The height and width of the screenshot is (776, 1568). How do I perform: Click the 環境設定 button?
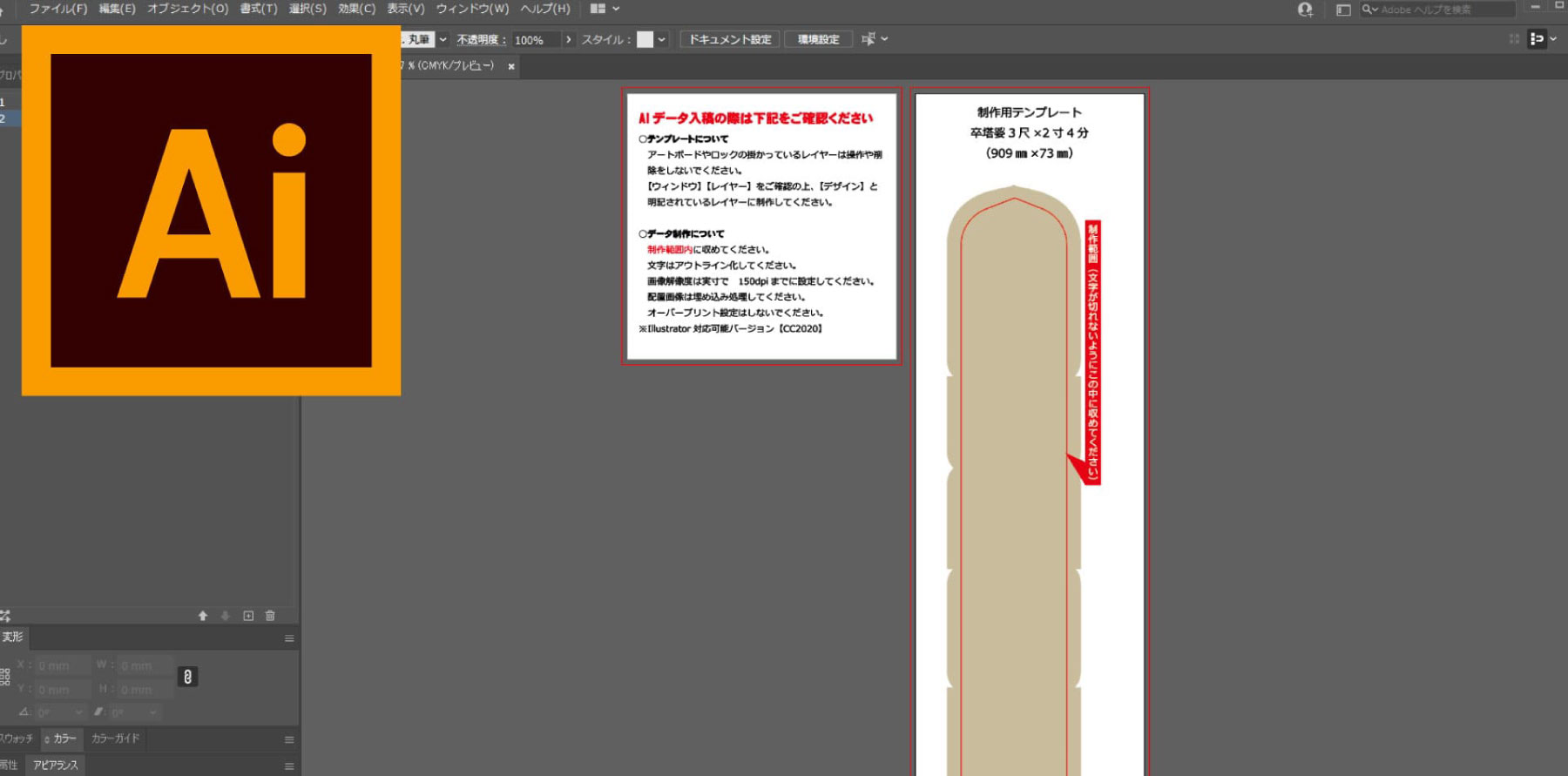tap(818, 39)
